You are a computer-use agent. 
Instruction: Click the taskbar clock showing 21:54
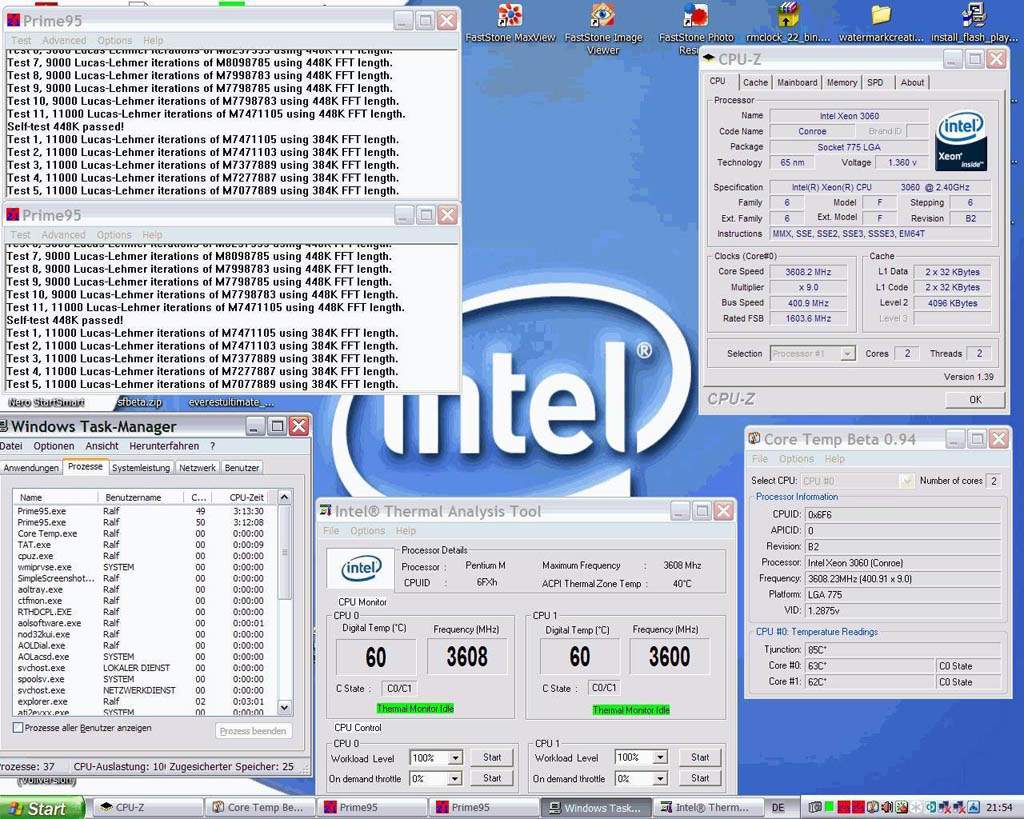(999, 808)
